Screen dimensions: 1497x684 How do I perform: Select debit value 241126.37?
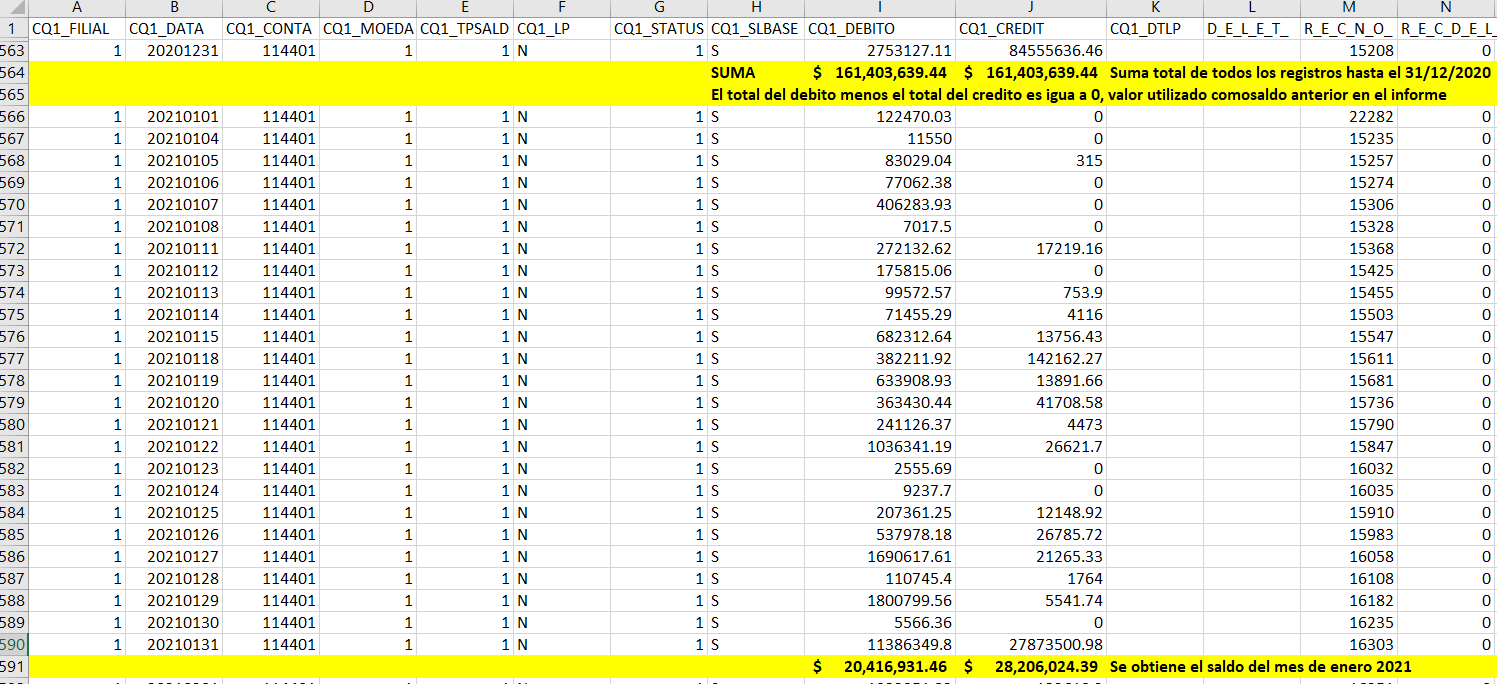pyautogui.click(x=880, y=425)
